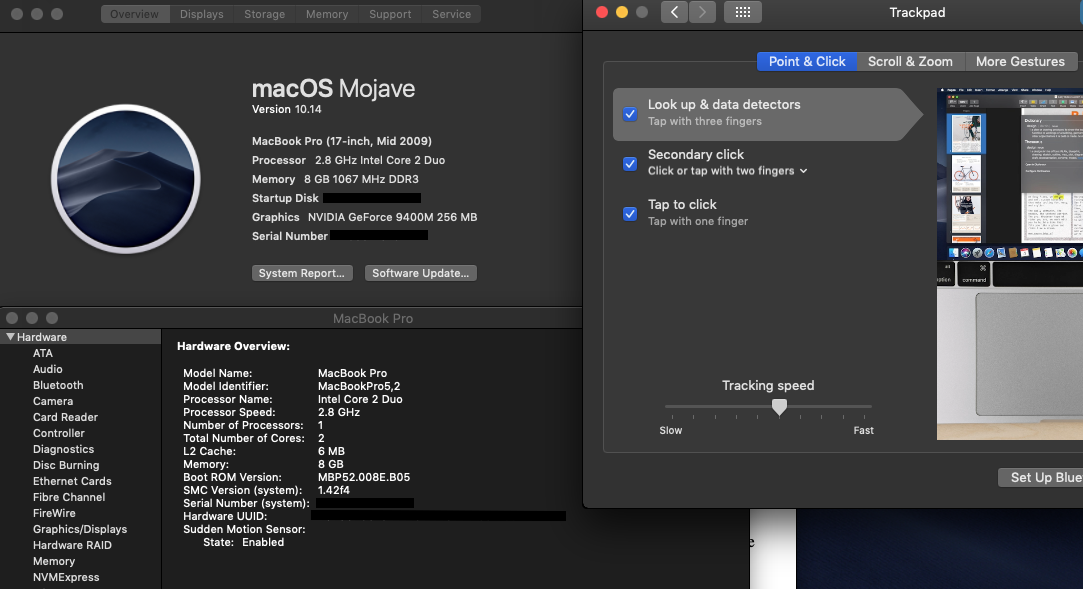Click the 2.8 GHz Intel Core 2 Duo text
The height and width of the screenshot is (589, 1083).
[x=380, y=160]
